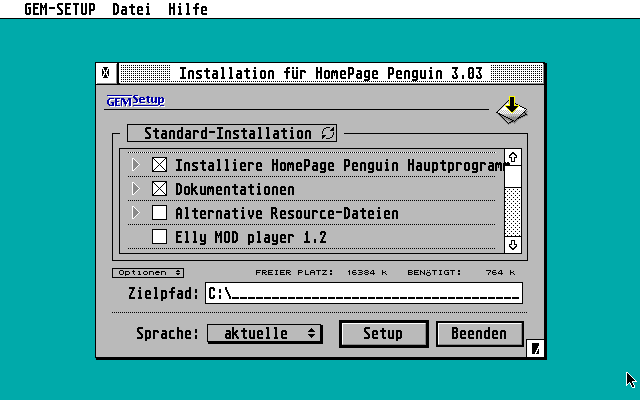
Task: Click the window title bar
Action: pyautogui.click(x=331, y=73)
